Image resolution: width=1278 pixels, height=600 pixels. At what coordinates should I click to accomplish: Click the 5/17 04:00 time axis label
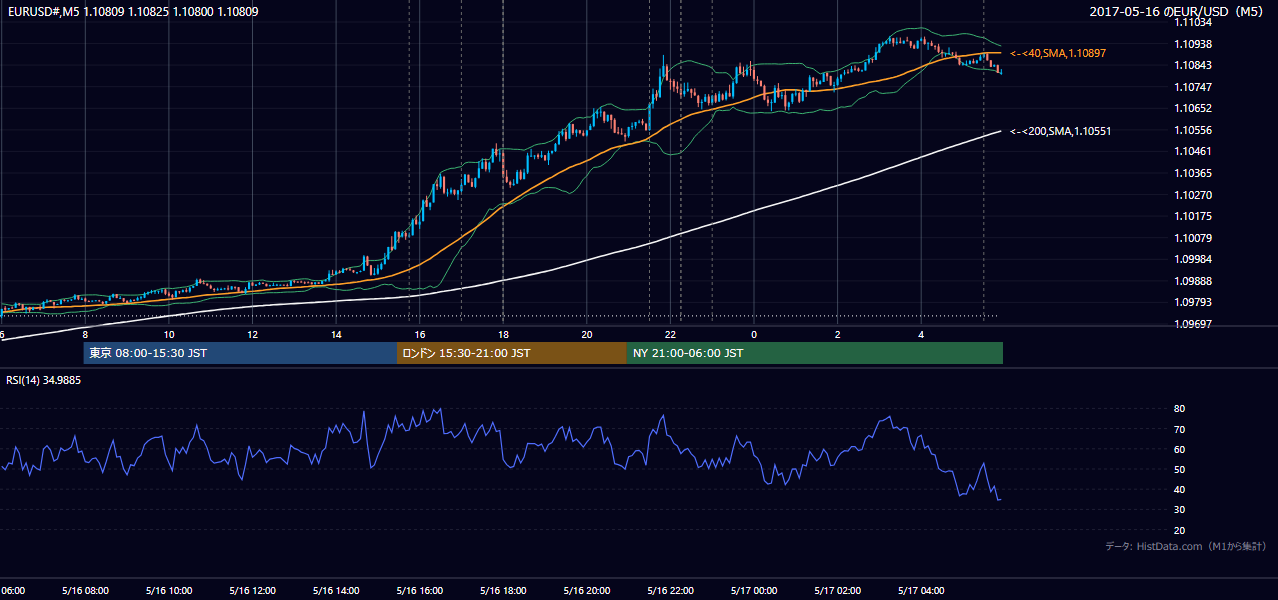[x=922, y=591]
